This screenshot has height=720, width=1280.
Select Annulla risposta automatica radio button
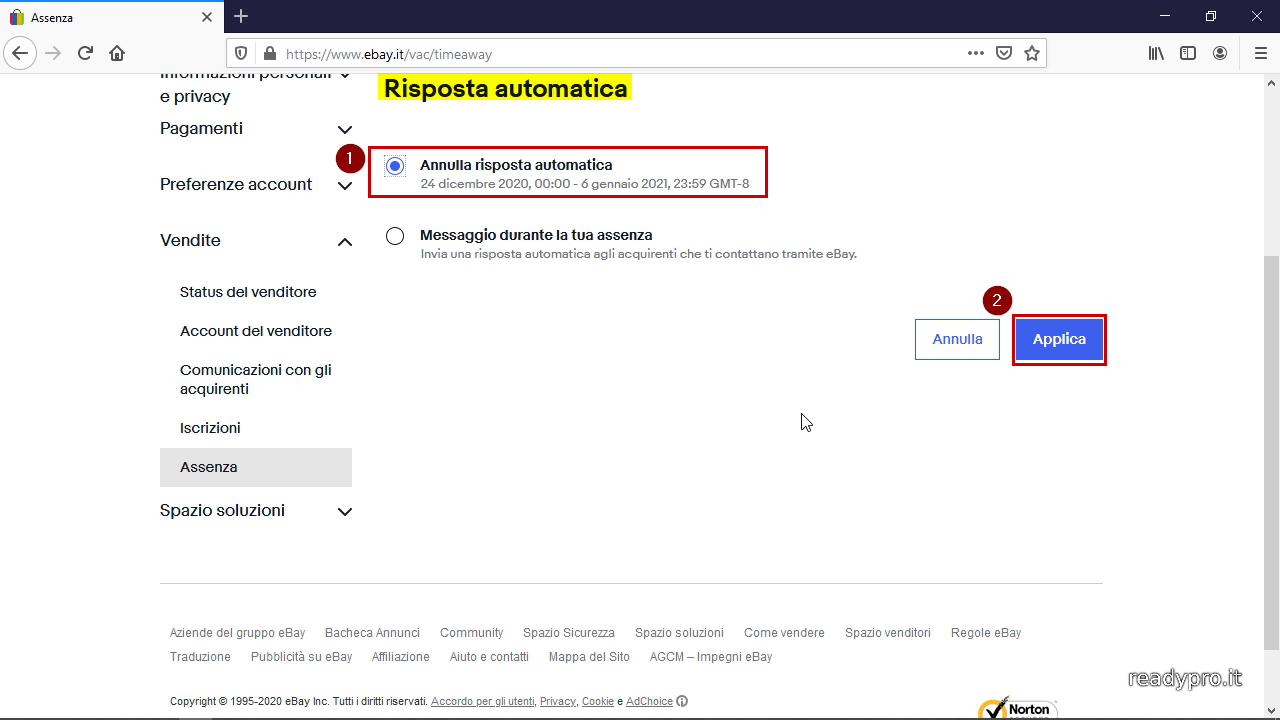[395, 166]
